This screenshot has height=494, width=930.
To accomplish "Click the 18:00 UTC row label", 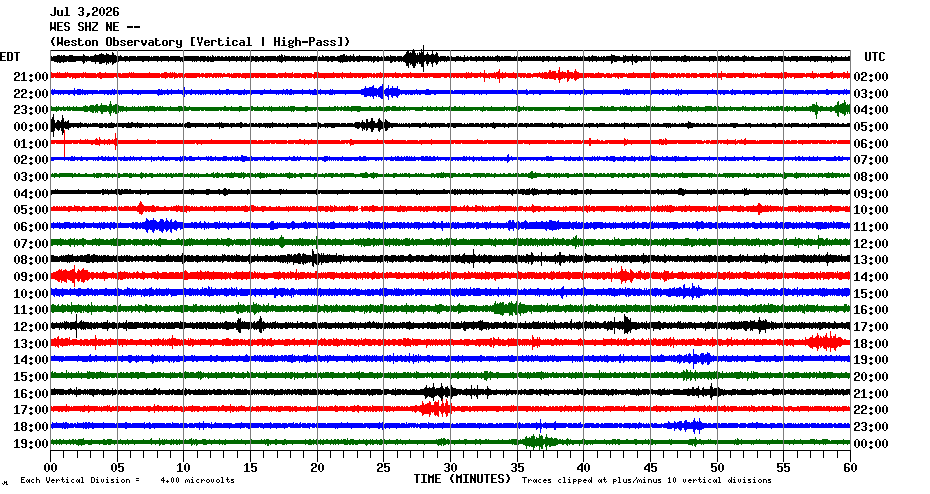I will 871,343.
